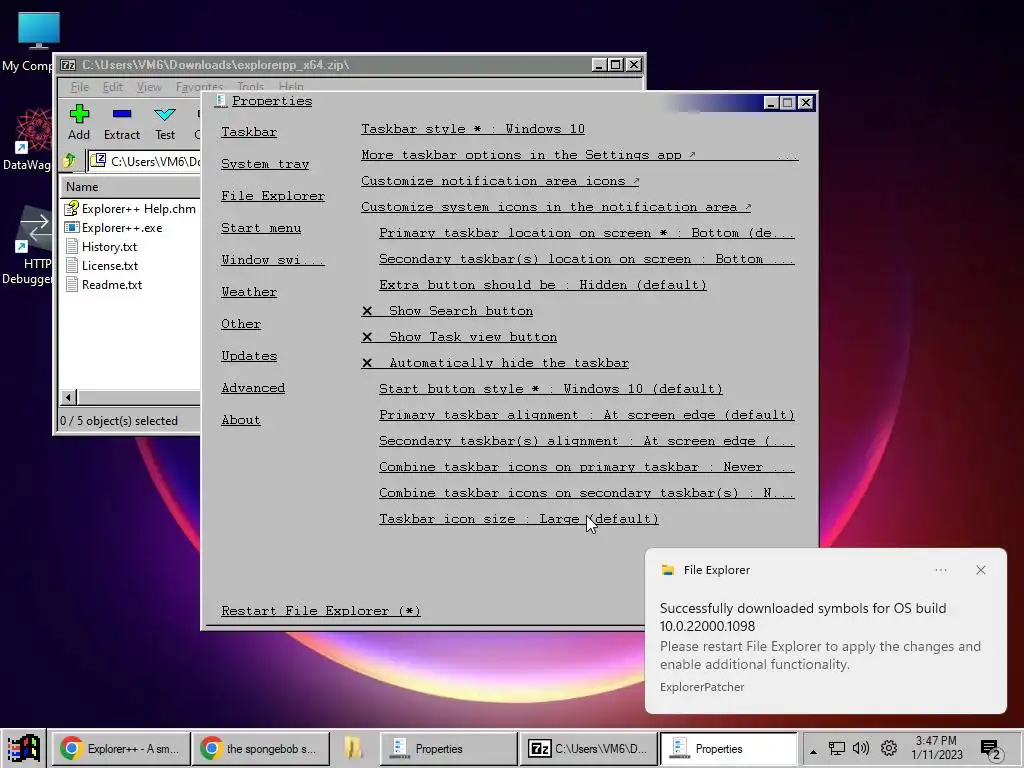Screen dimensions: 1024x768
Task: Switch to Chrome Explorer++ taskbar window
Action: pyautogui.click(x=120, y=748)
